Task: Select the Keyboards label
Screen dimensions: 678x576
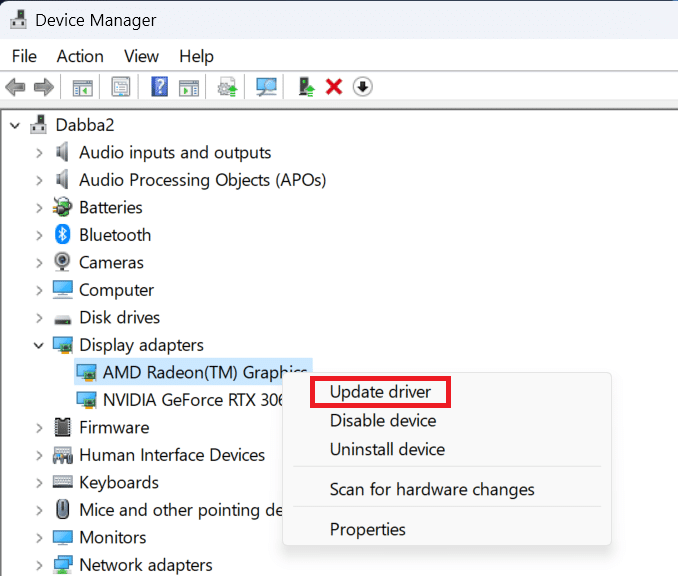Action: (119, 483)
